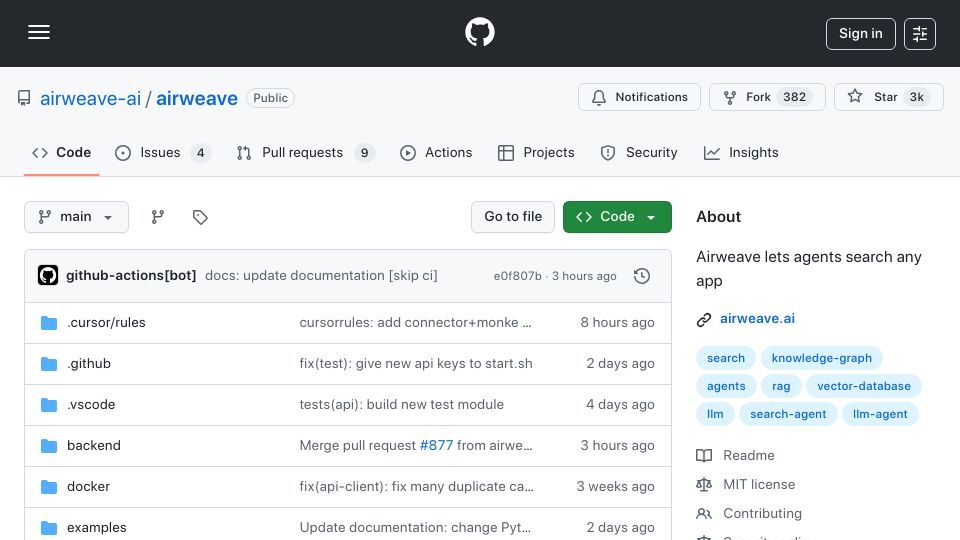Open the Pull requests tab
The image size is (960, 540).
(x=305, y=152)
